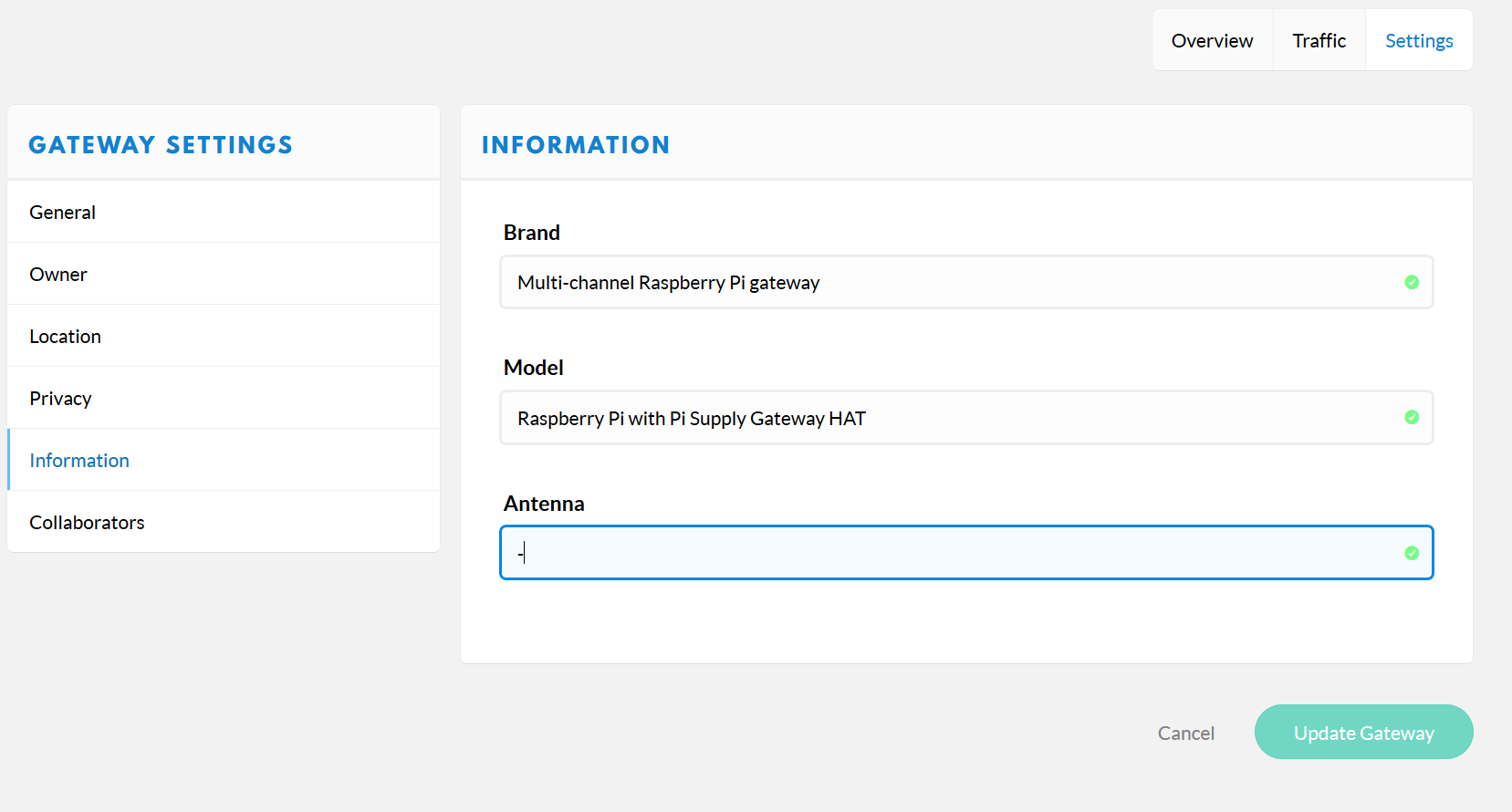
Task: Click the Antenna label
Action: coord(544,504)
